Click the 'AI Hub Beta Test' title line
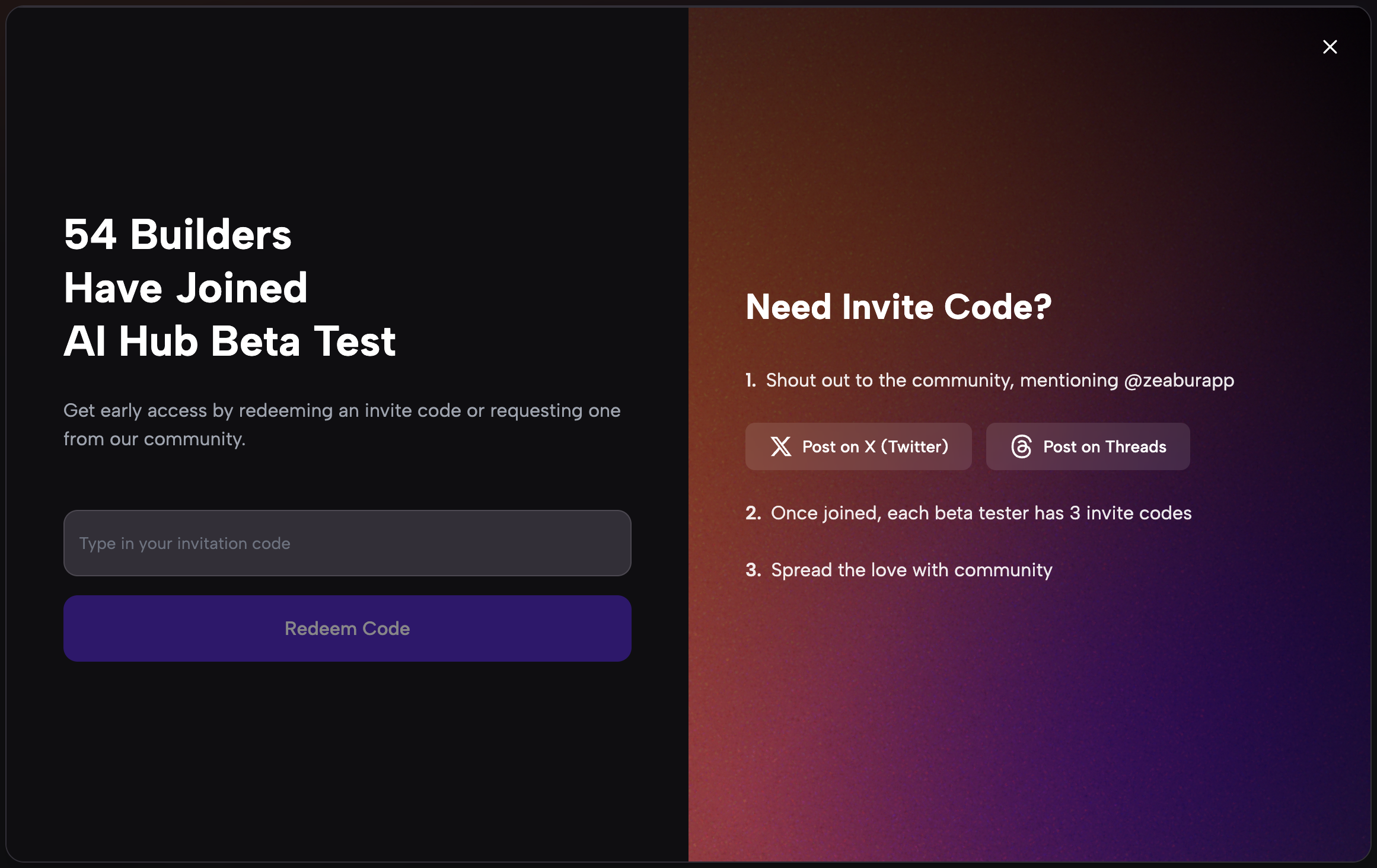The width and height of the screenshot is (1377, 868). [x=229, y=342]
